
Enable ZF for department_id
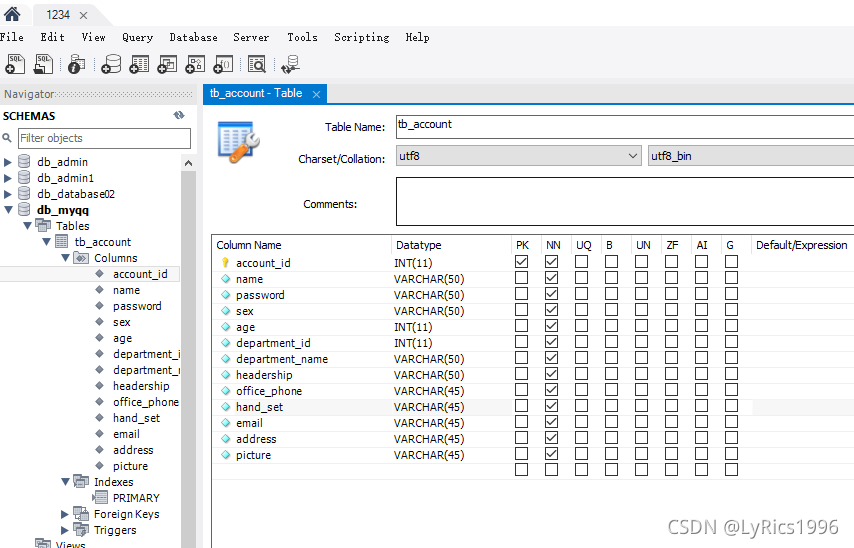coord(671,342)
